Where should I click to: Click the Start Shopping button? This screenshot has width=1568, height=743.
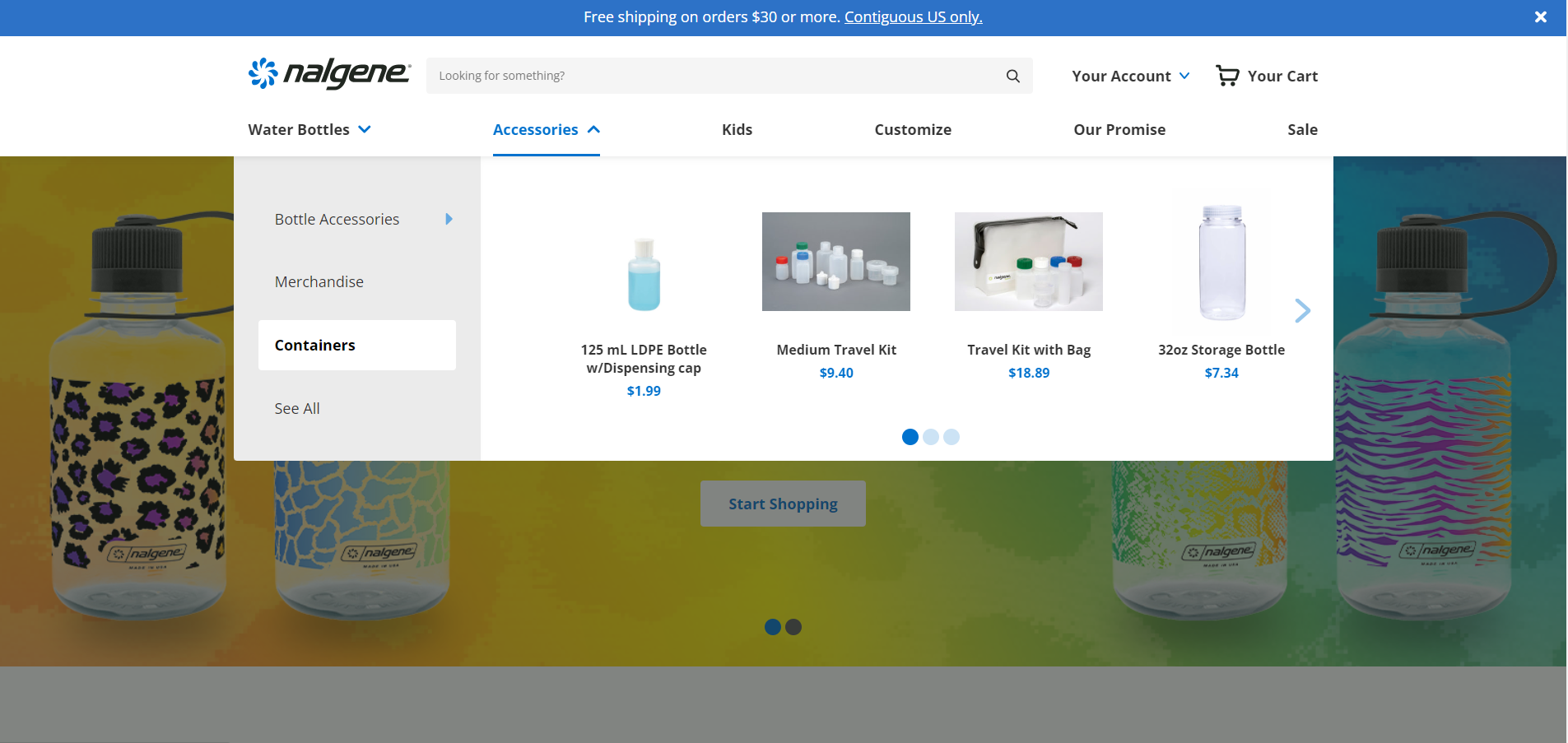pyautogui.click(x=783, y=504)
